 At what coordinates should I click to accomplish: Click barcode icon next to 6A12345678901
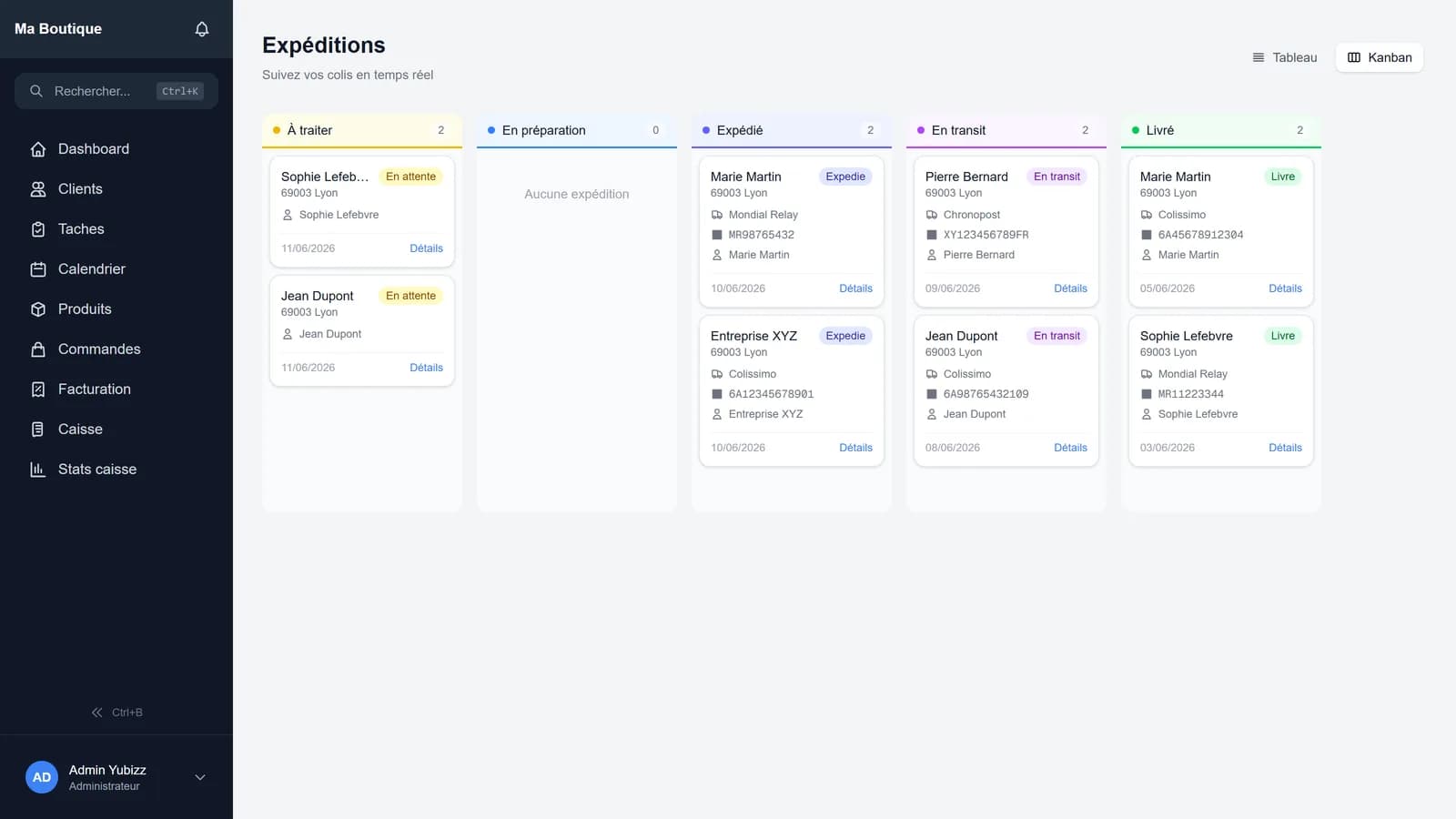tap(717, 394)
